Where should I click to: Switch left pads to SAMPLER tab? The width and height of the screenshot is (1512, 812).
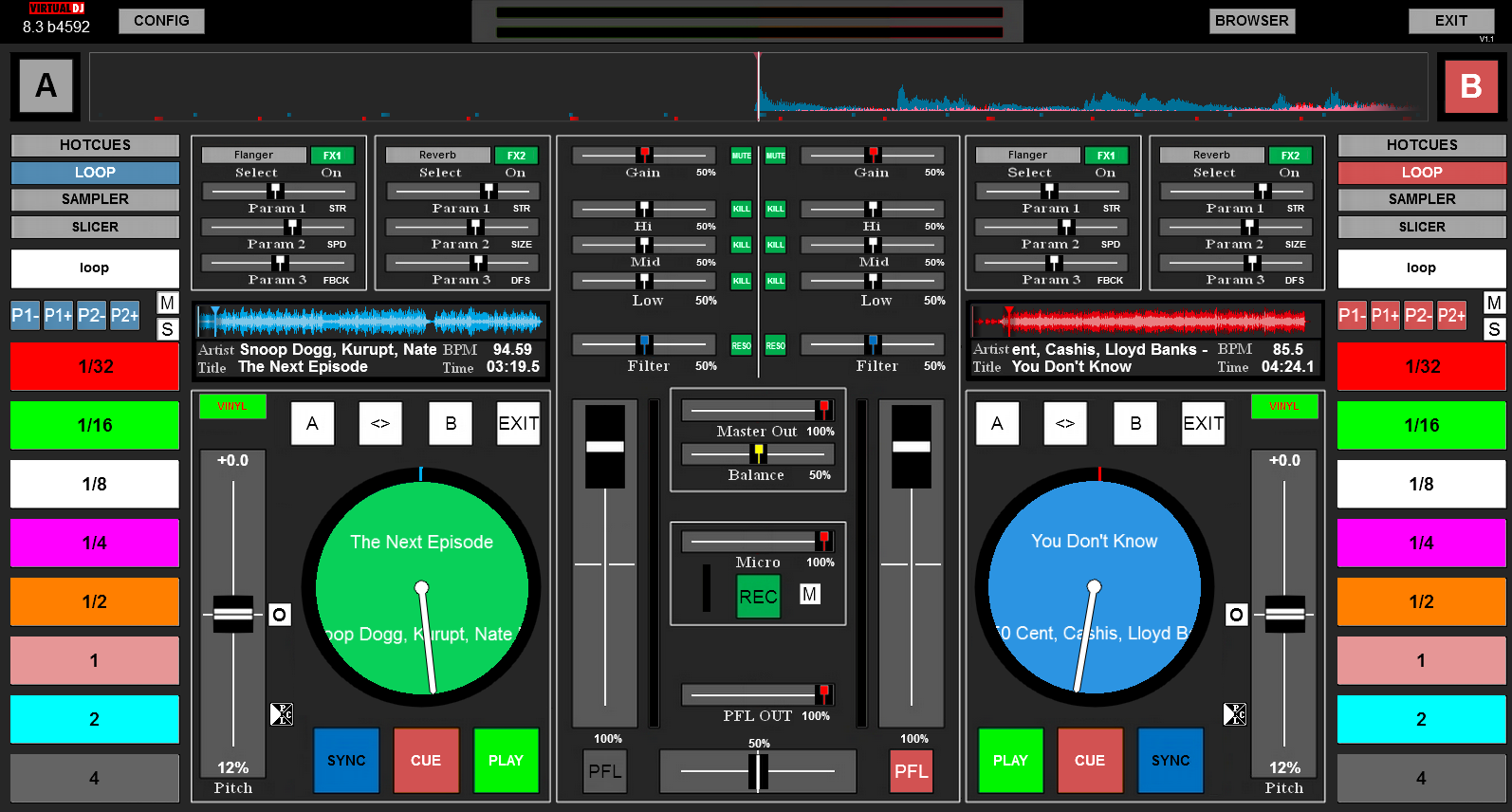(95, 199)
